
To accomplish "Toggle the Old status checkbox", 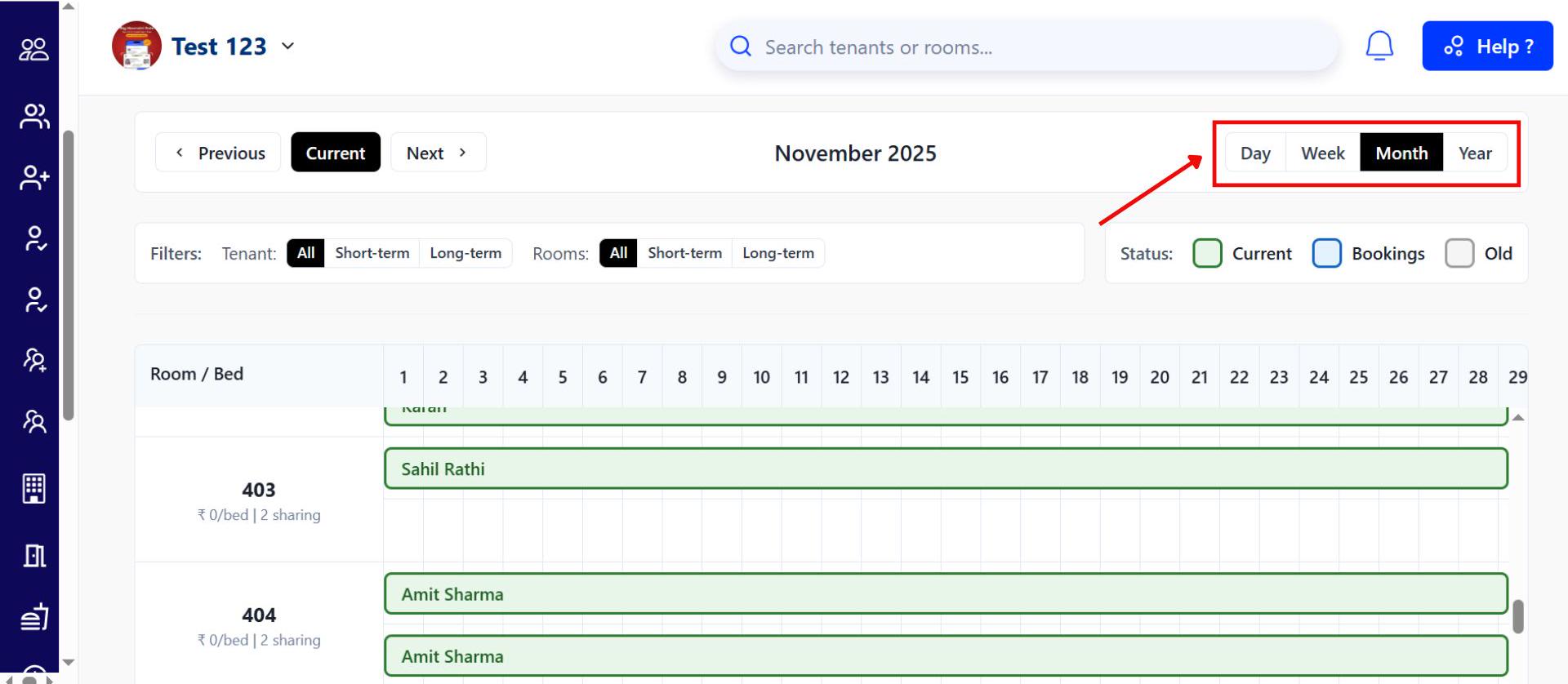I will pyautogui.click(x=1459, y=254).
